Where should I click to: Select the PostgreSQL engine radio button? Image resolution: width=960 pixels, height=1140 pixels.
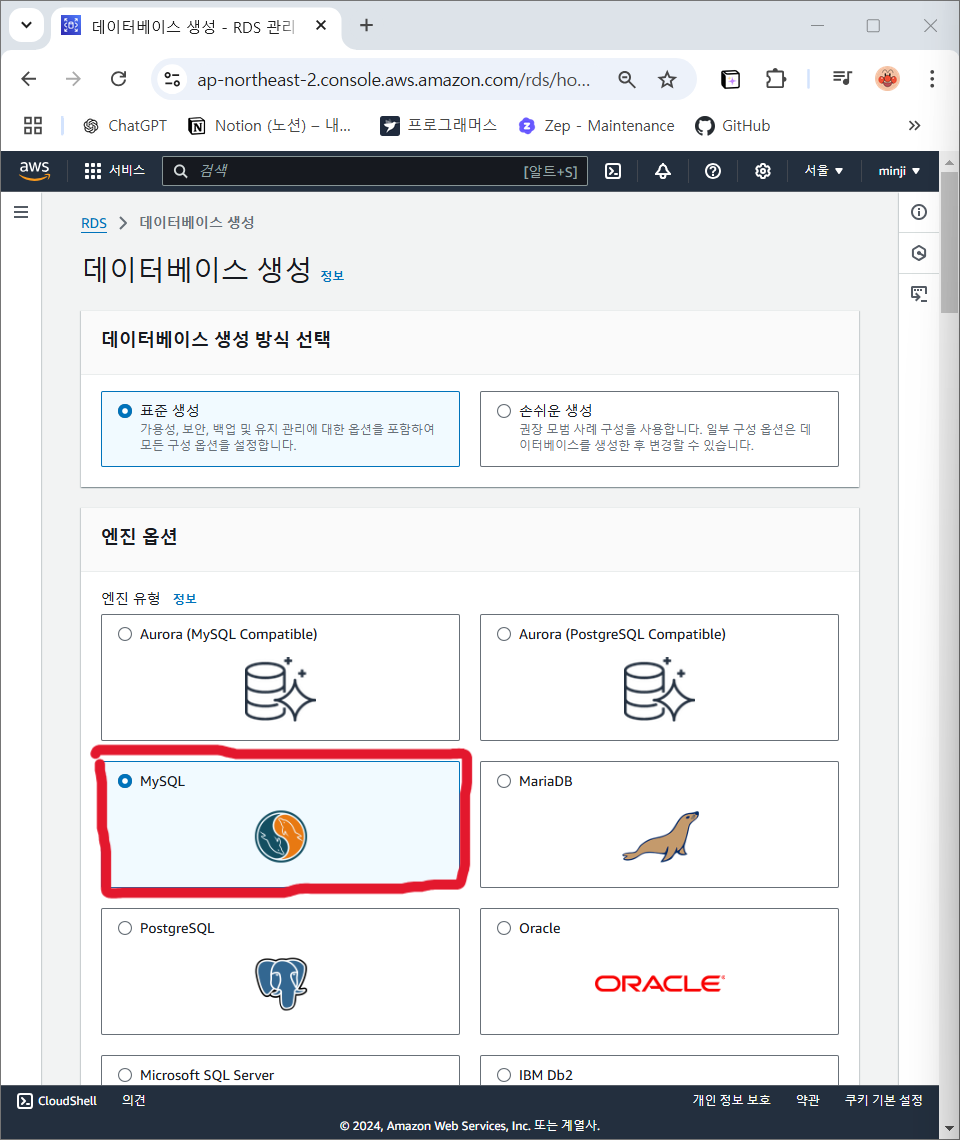(125, 928)
